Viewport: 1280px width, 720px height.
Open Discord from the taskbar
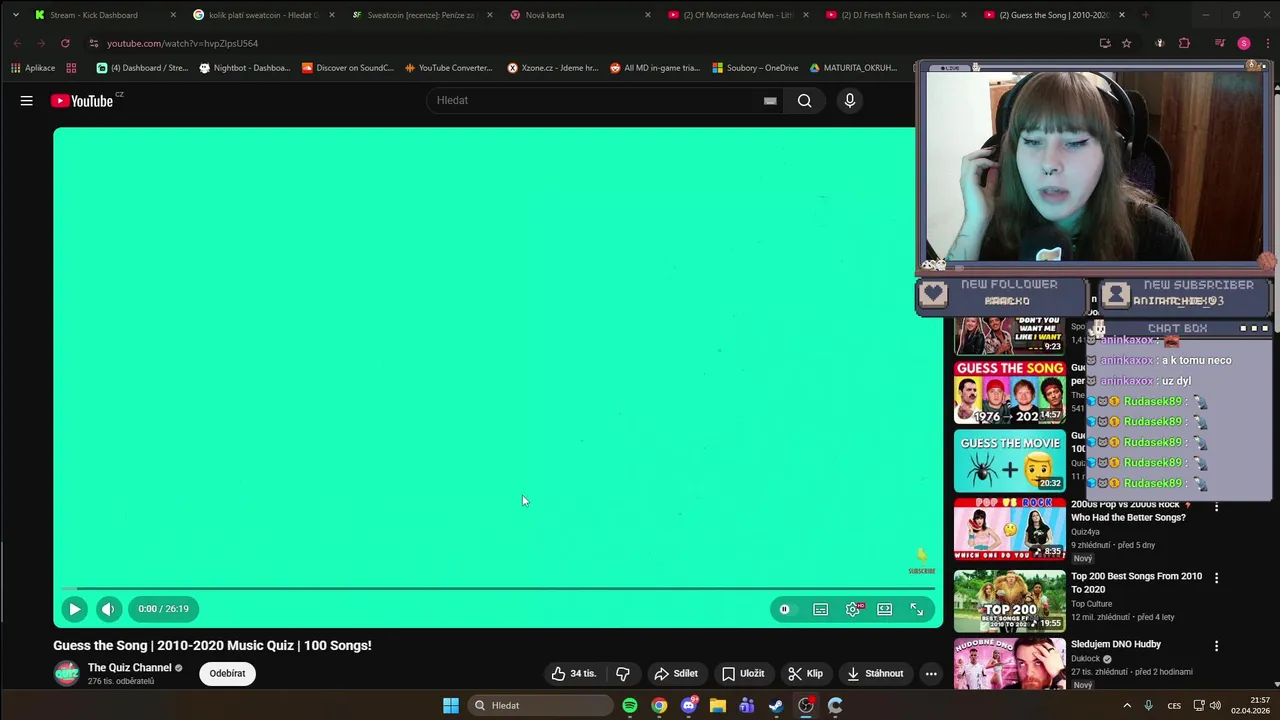[688, 706]
